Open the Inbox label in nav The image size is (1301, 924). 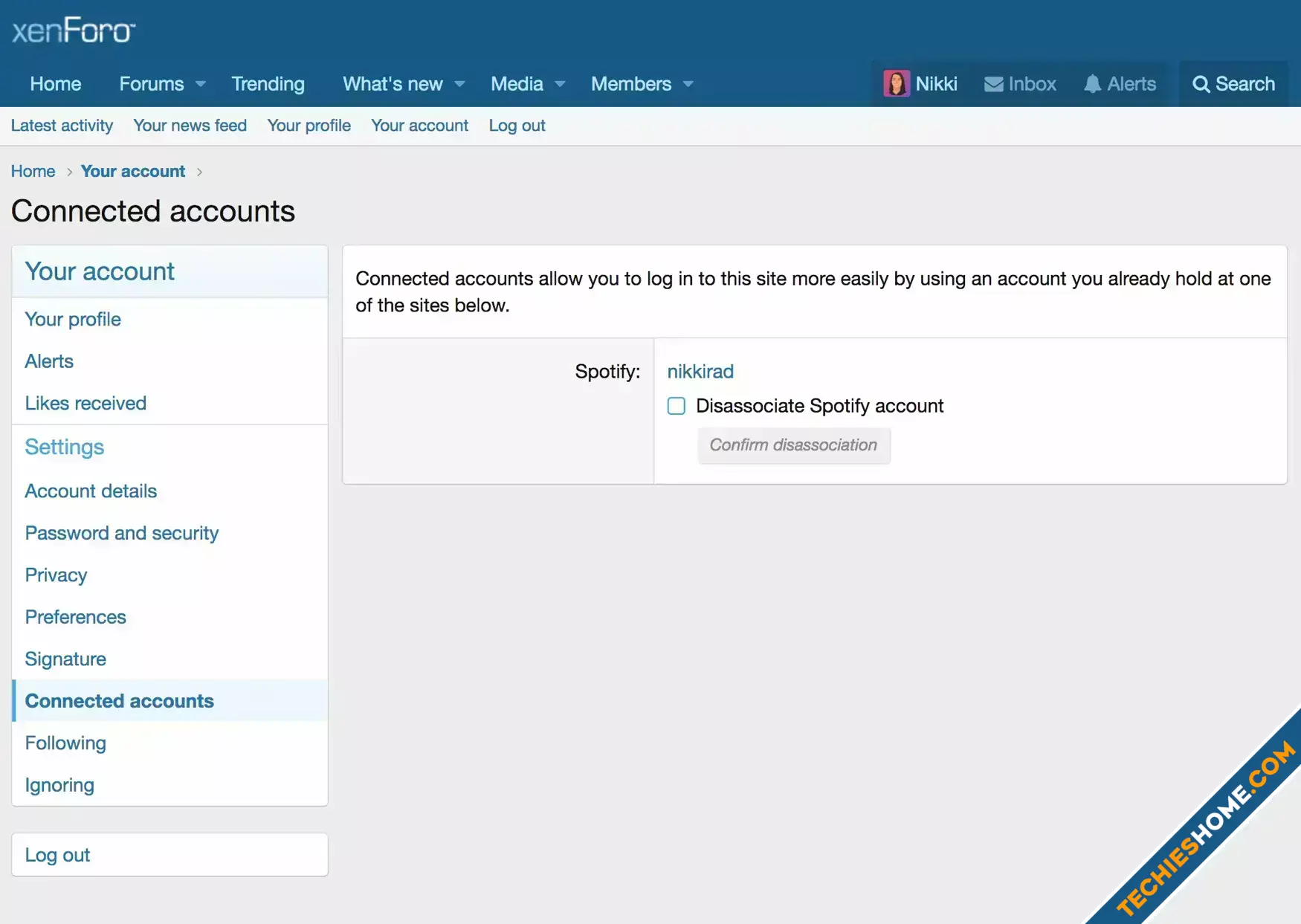pos(1032,83)
